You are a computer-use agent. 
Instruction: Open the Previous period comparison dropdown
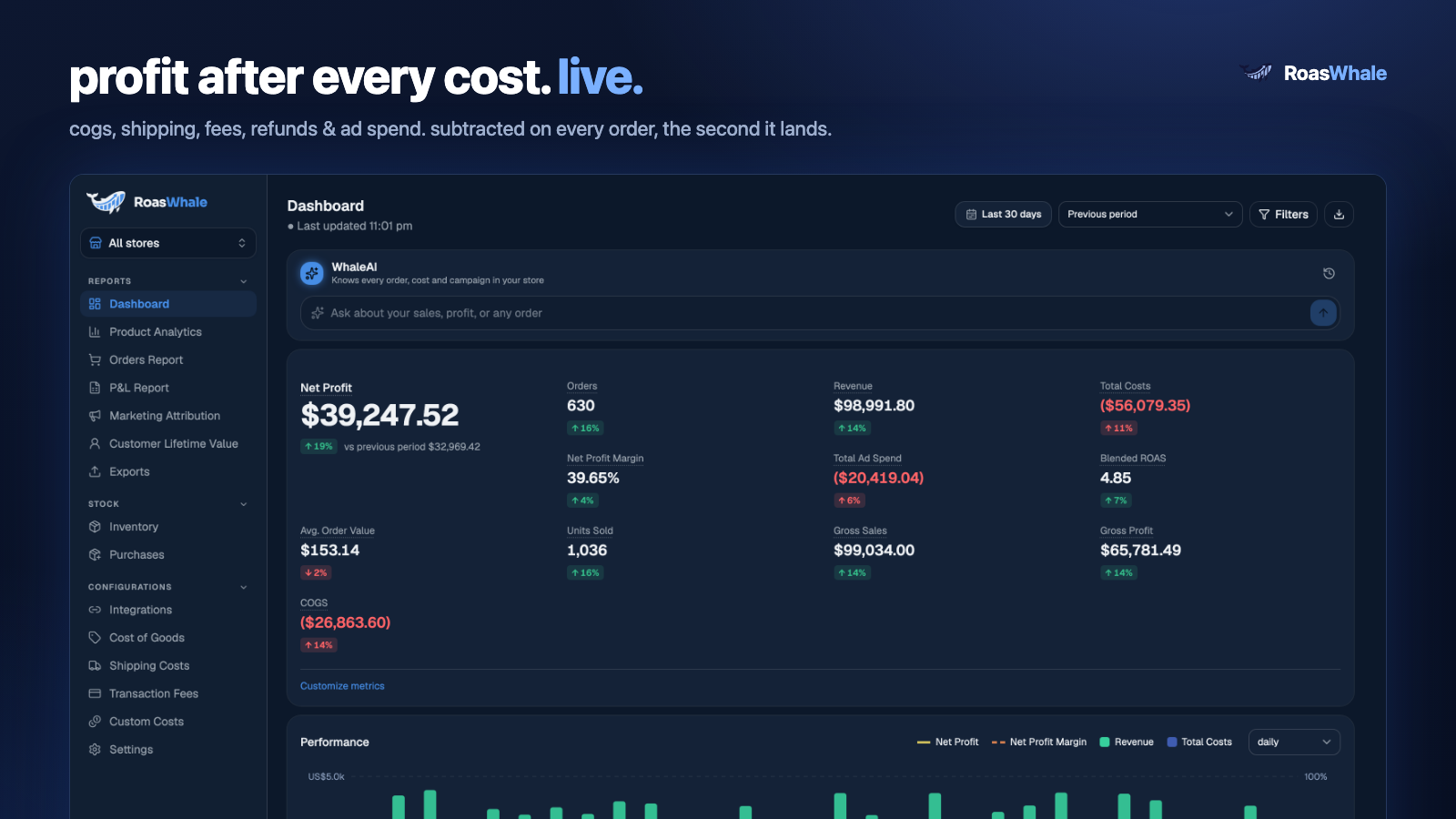pyautogui.click(x=1150, y=215)
